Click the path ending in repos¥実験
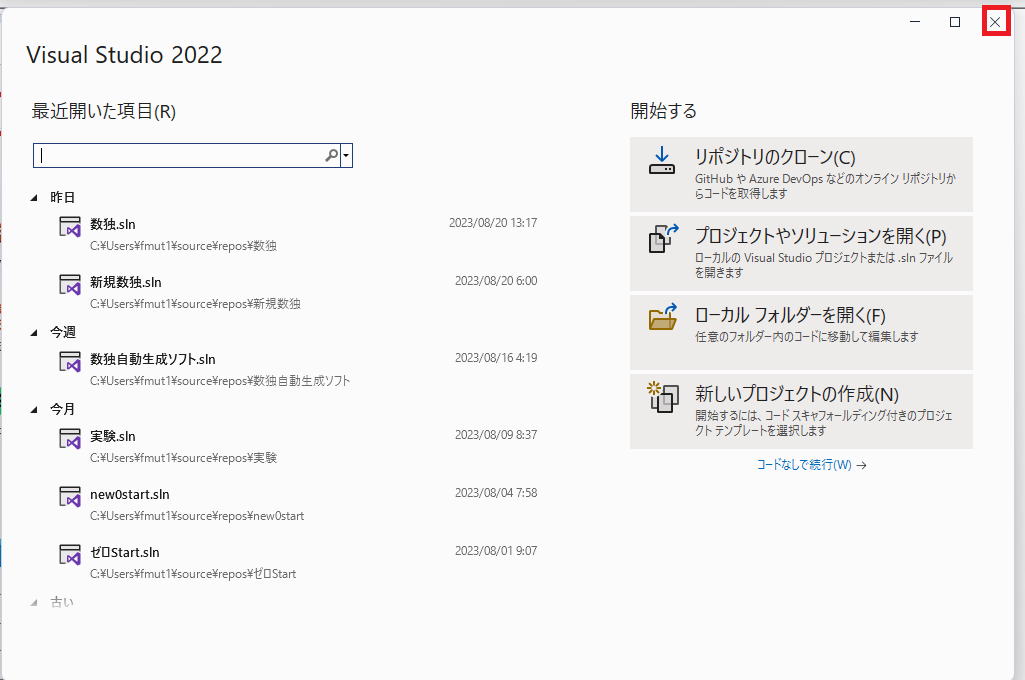This screenshot has height=680, width=1025. [x=184, y=458]
